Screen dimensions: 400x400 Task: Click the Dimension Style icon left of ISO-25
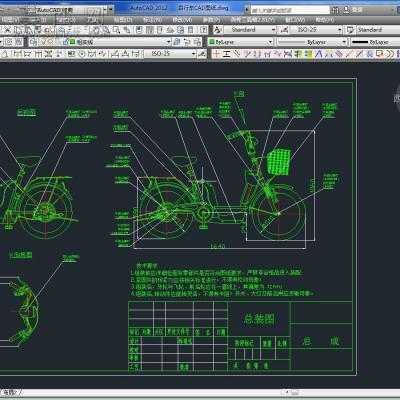(284, 30)
